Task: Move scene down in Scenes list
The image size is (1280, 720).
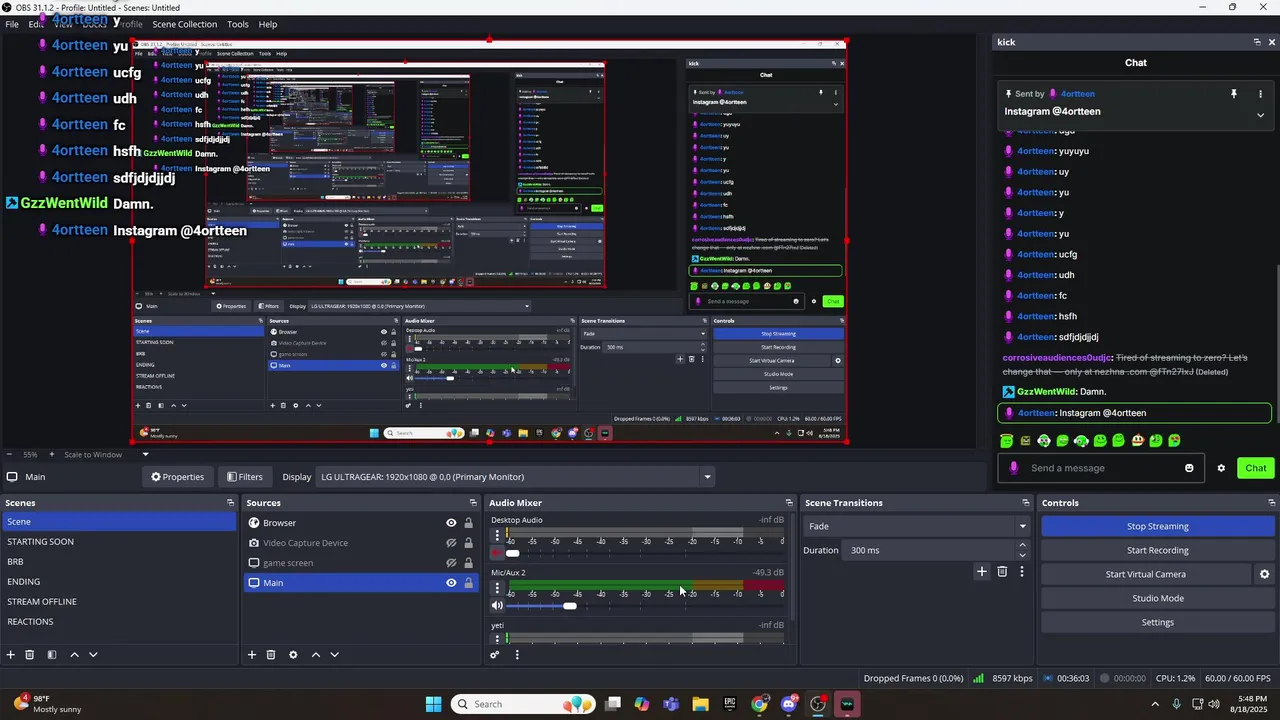Action: (93, 655)
